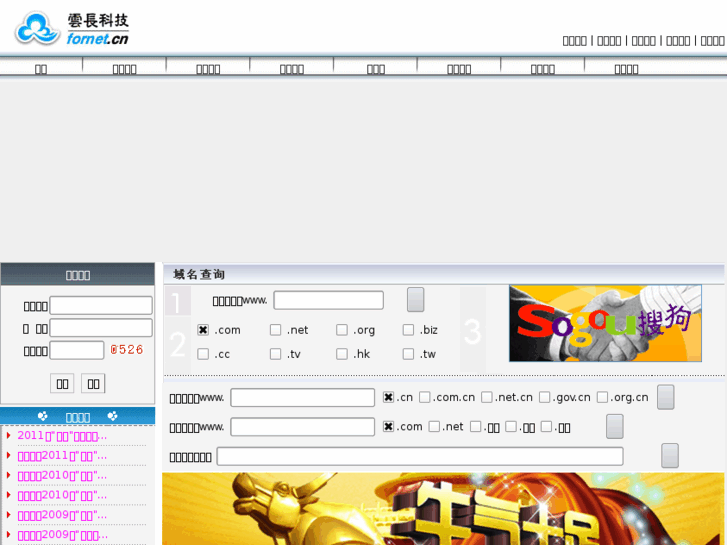Check the .gov.cn checkbox

pos(544,397)
